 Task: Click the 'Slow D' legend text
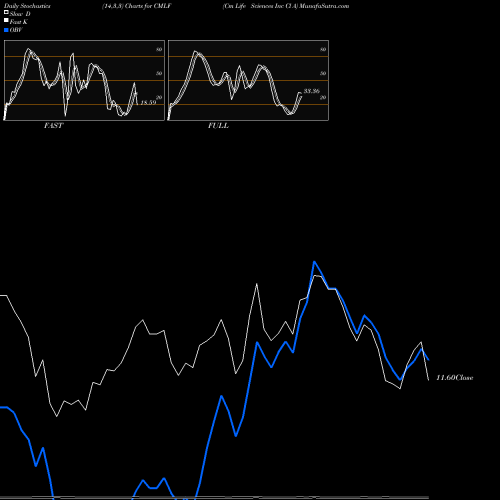pos(20,14)
